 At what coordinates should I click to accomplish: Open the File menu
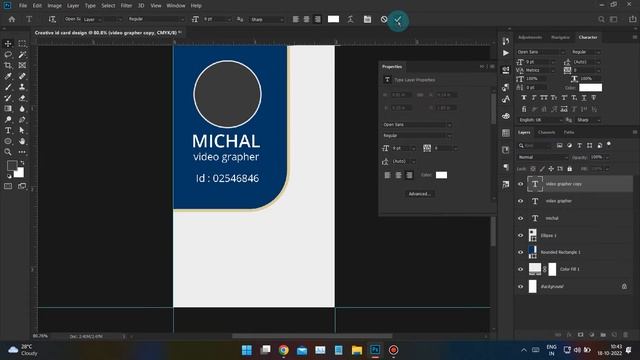[x=23, y=6]
